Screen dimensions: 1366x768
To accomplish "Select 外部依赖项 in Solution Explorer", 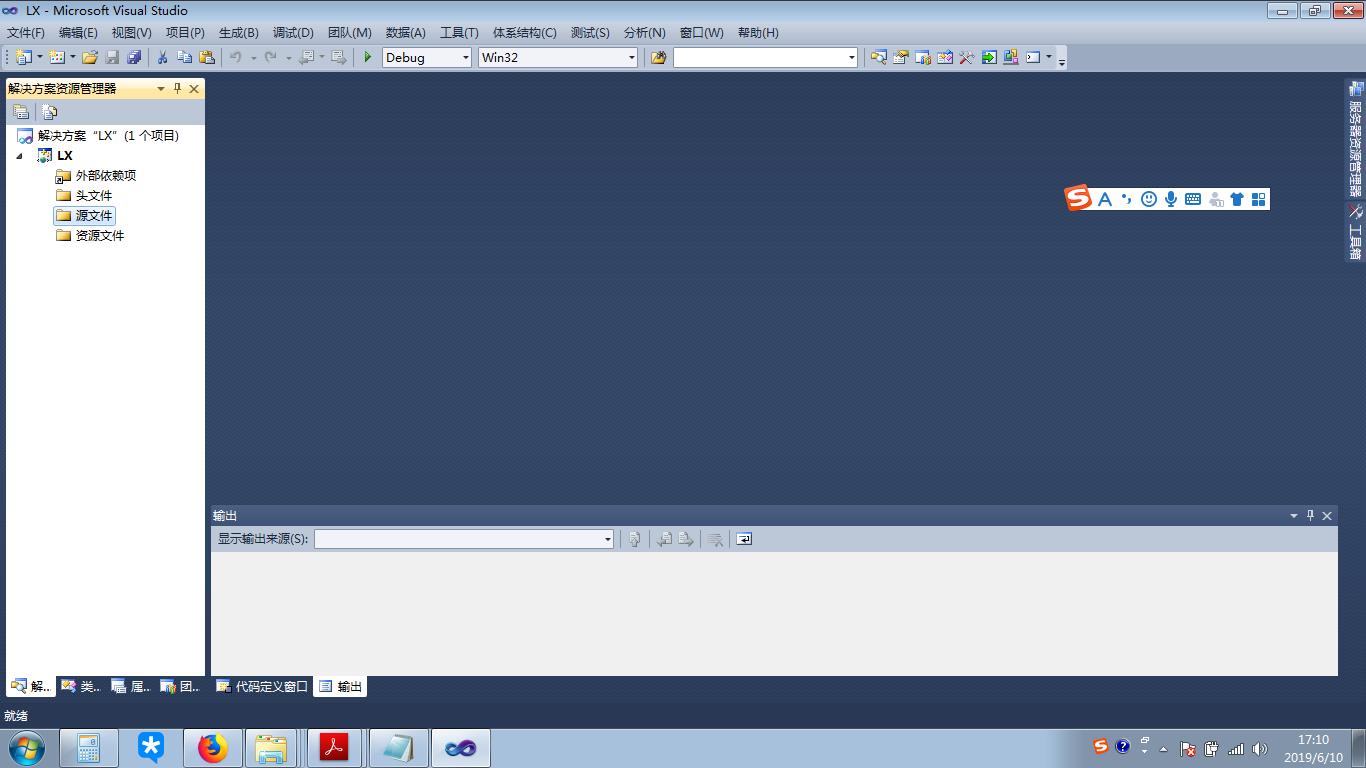I will (97, 175).
